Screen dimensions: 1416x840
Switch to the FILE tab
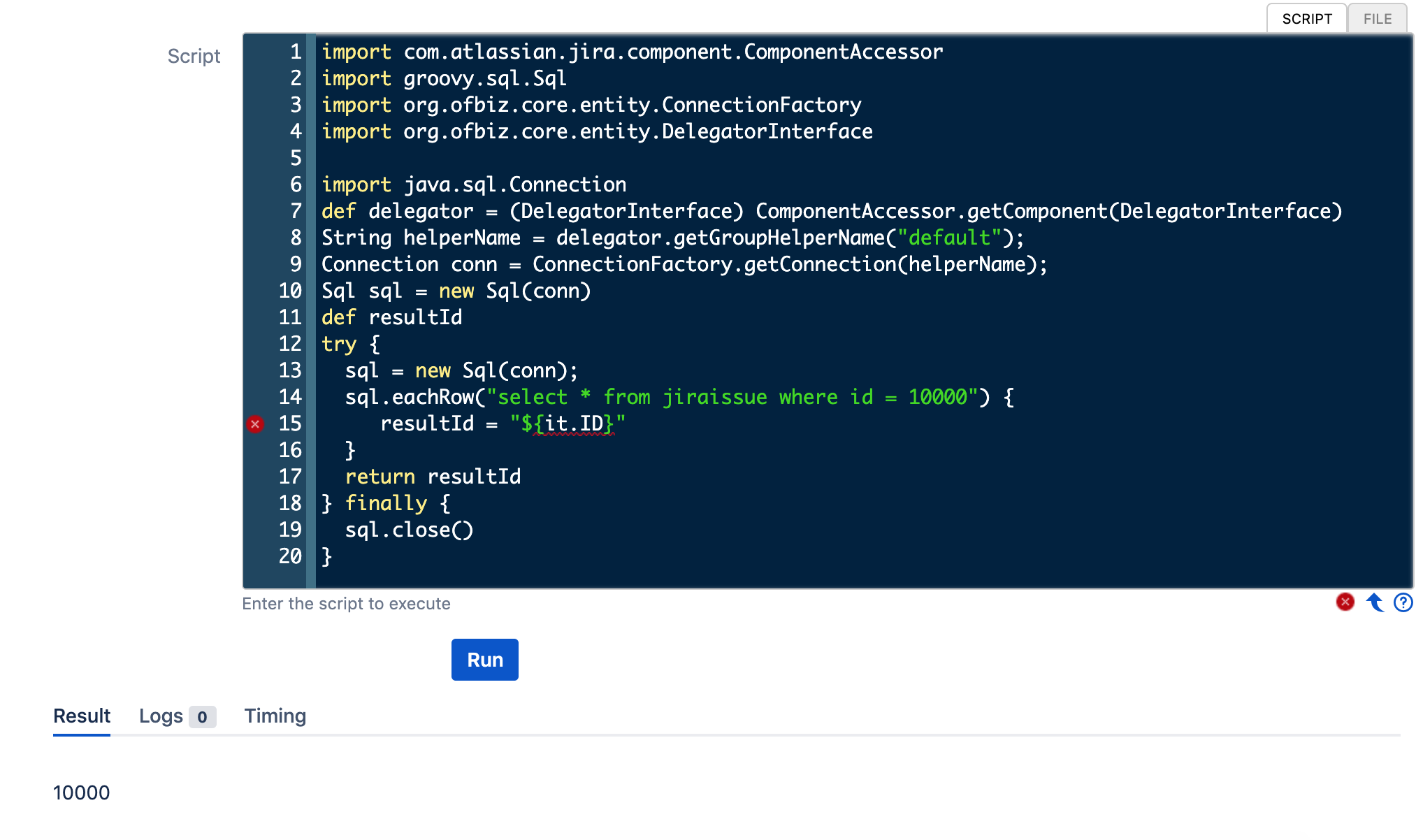coord(1376,19)
